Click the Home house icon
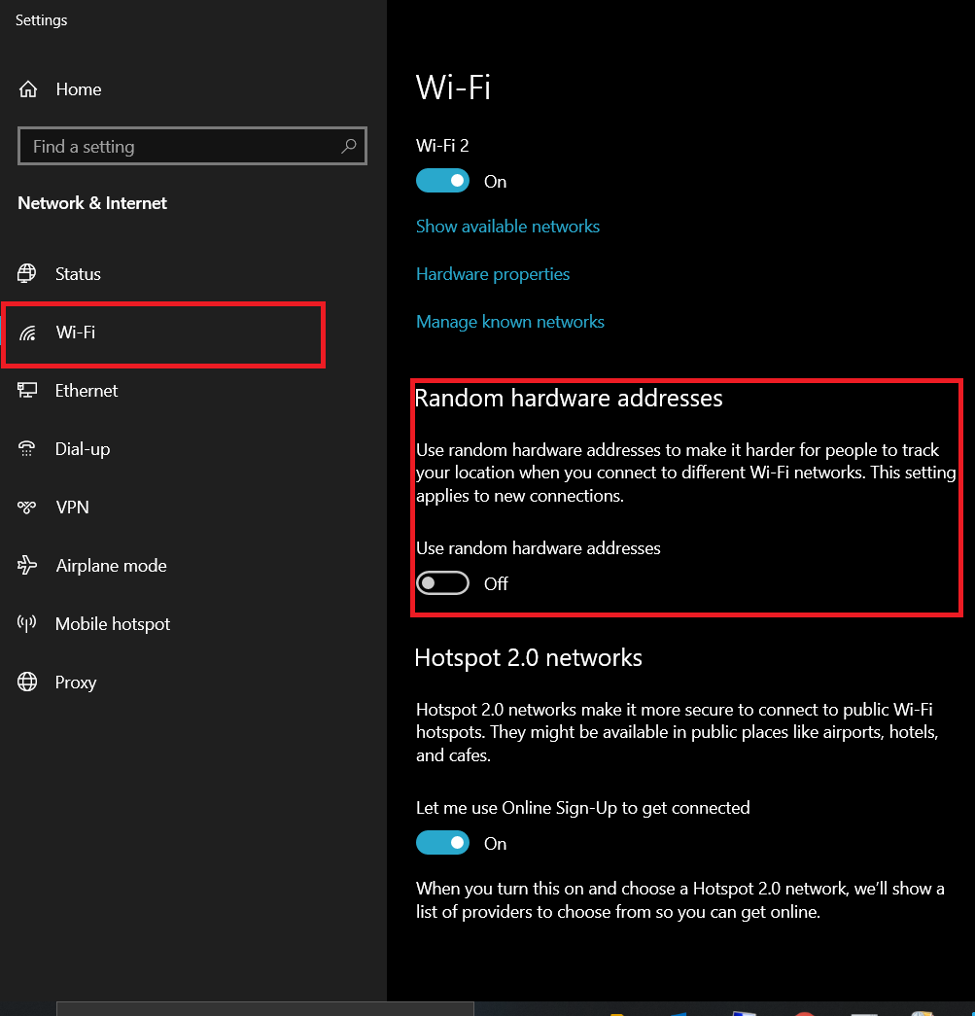This screenshot has width=977, height=1016. pos(29,89)
